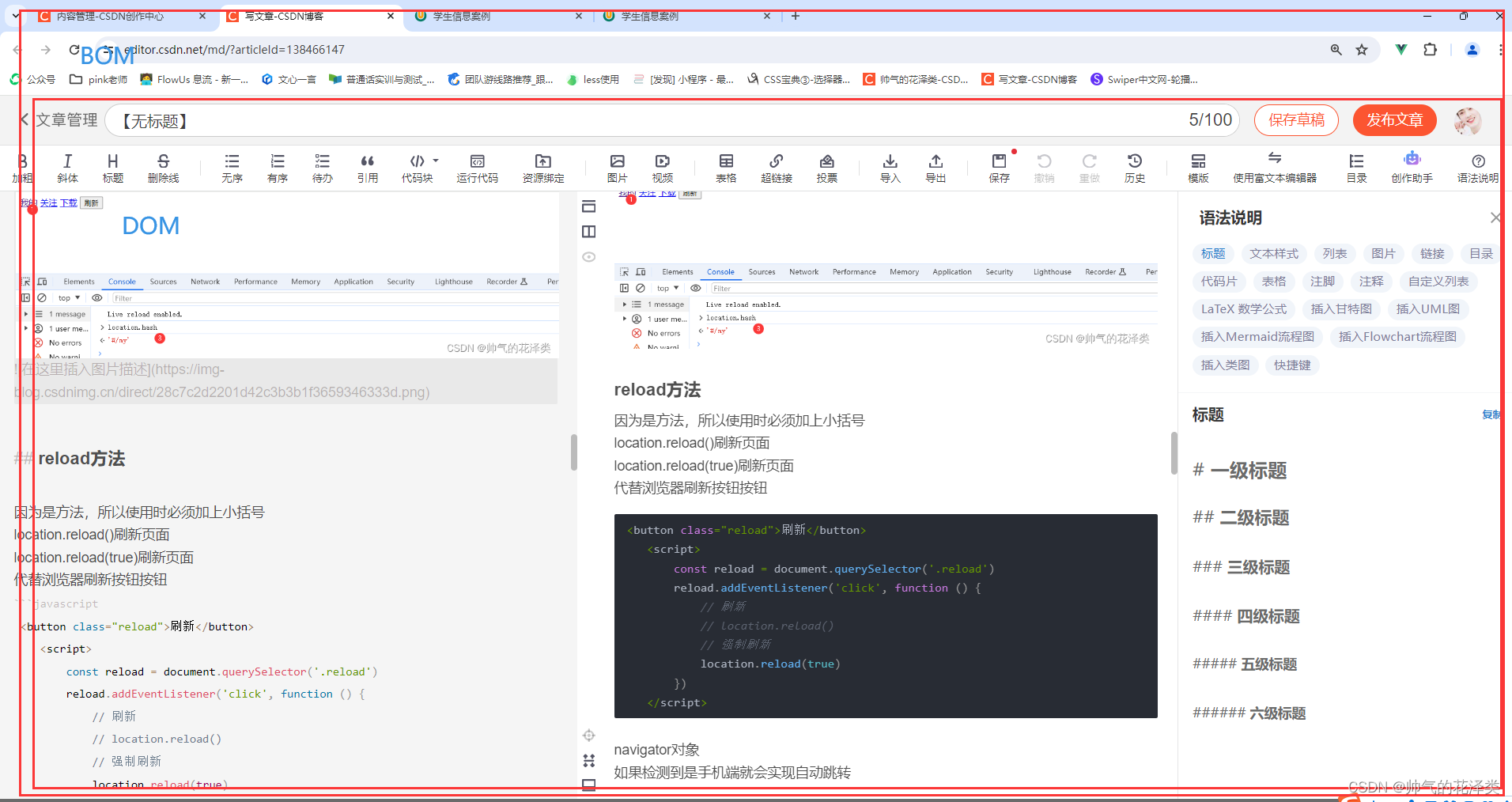Select the 列表 syntax tag
1512x802 pixels.
(1335, 254)
